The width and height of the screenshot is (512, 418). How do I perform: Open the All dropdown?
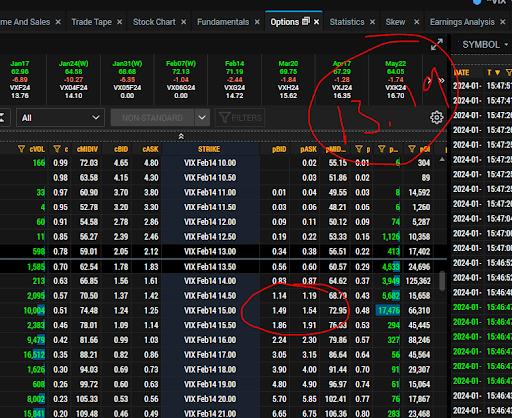pos(60,118)
